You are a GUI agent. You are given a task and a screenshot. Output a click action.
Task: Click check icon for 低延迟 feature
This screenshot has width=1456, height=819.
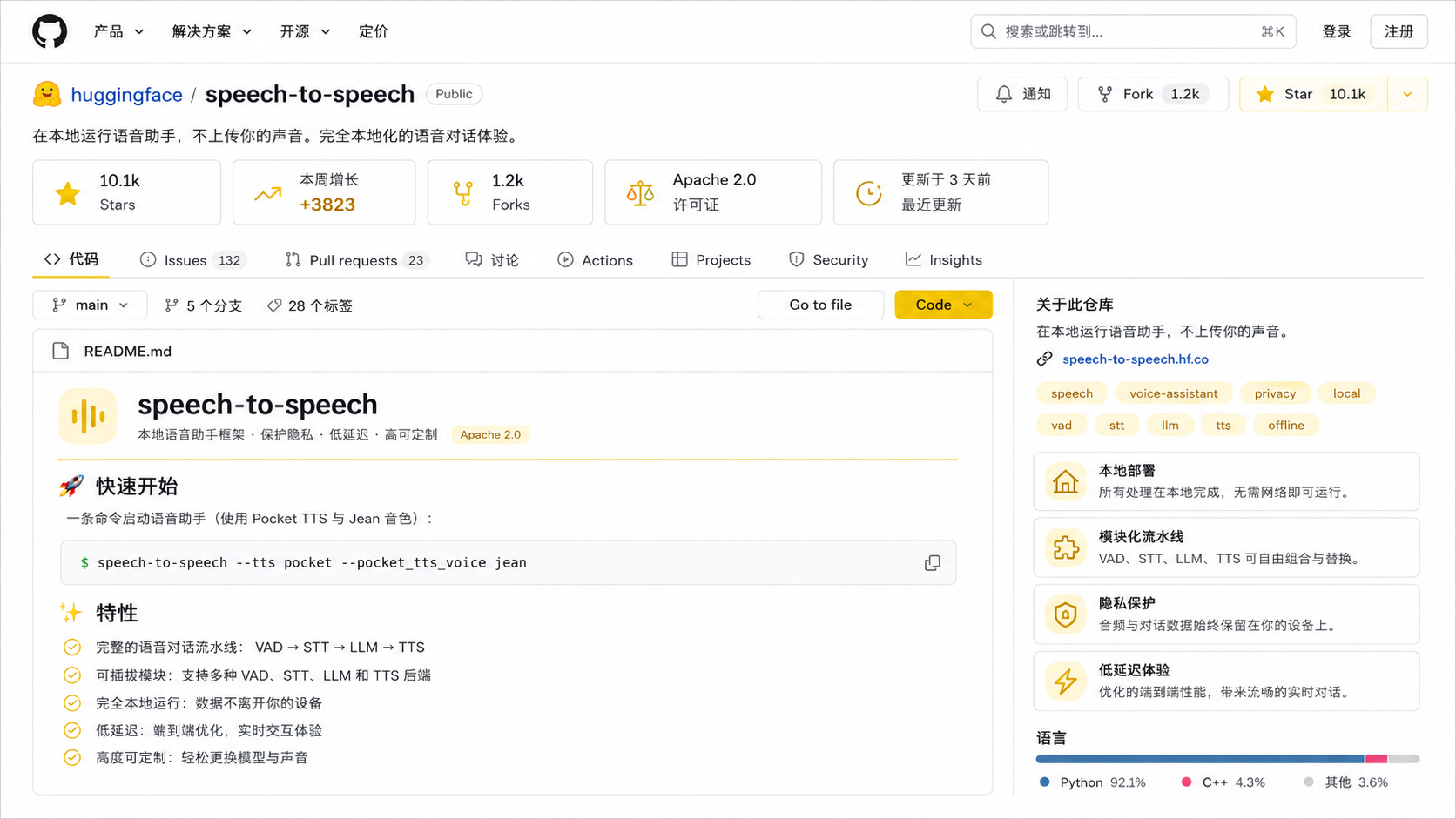tap(72, 730)
